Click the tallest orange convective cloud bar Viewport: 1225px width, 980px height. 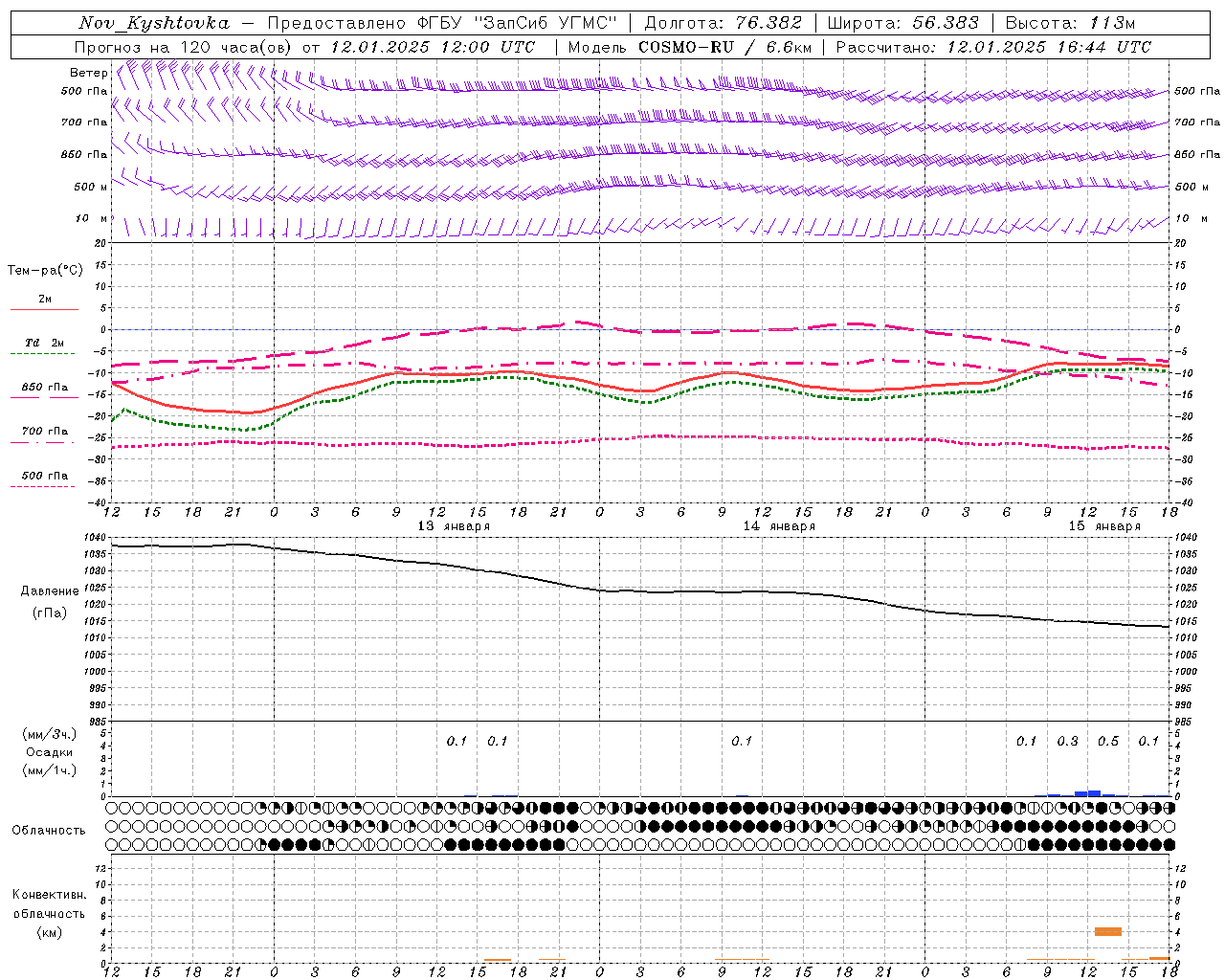pyautogui.click(x=1108, y=931)
